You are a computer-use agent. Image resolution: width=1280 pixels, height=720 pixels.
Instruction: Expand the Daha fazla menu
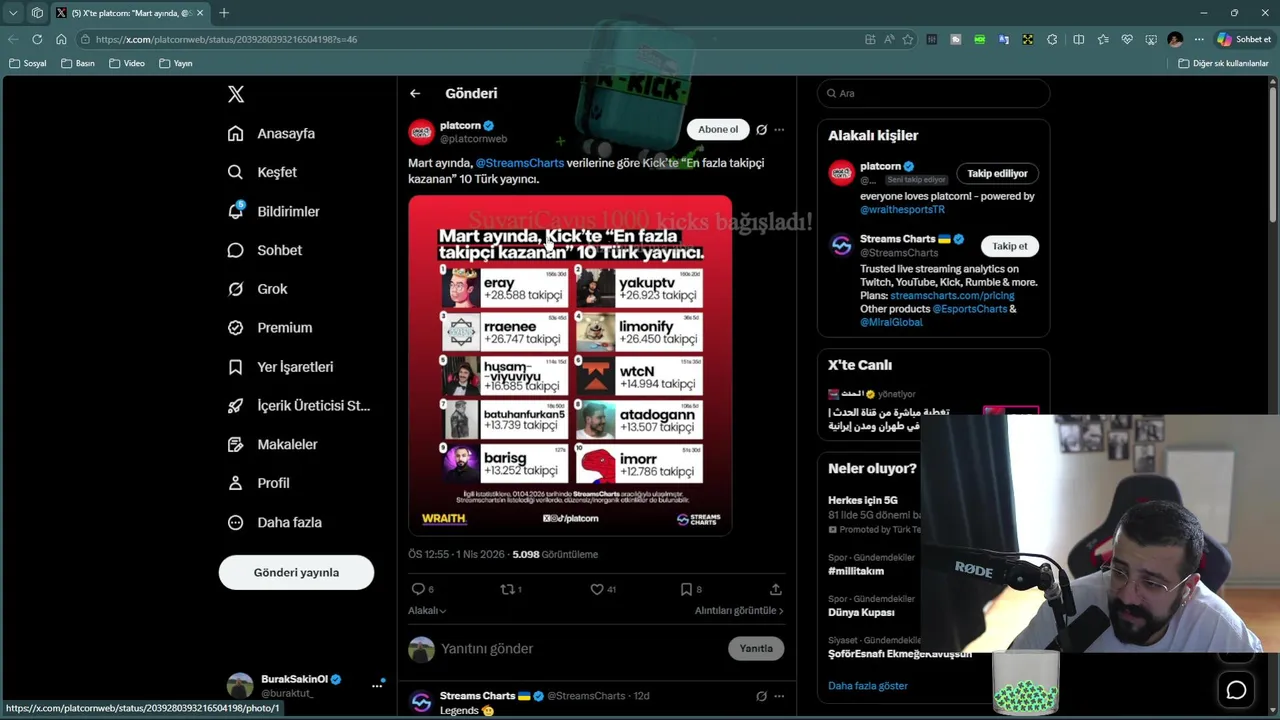(274, 522)
